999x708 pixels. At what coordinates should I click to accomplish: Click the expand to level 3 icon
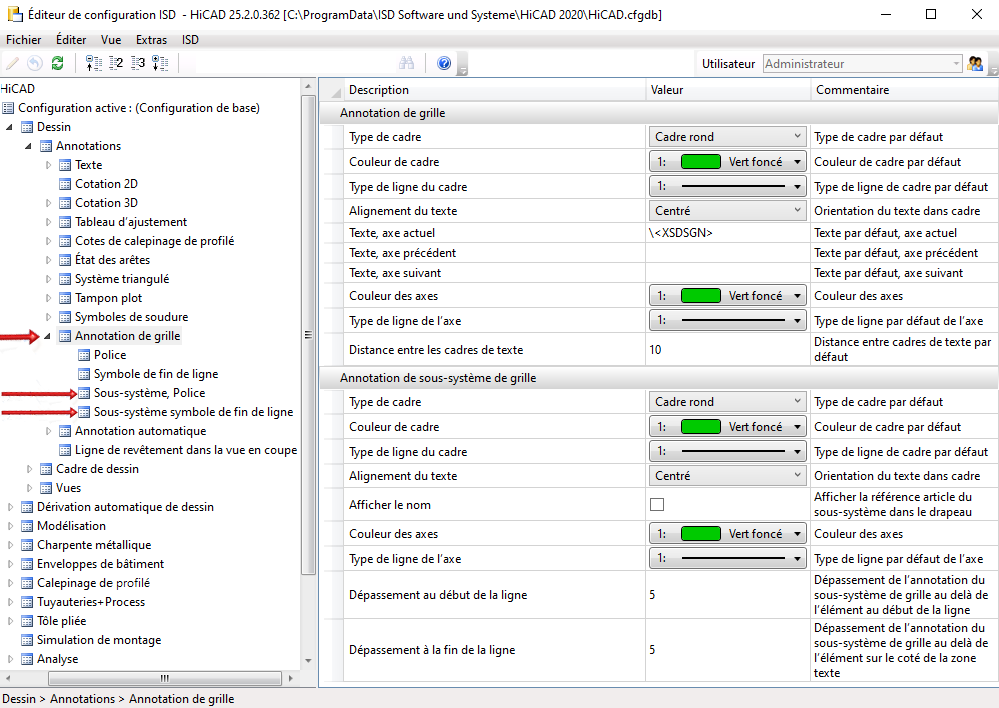pos(138,63)
